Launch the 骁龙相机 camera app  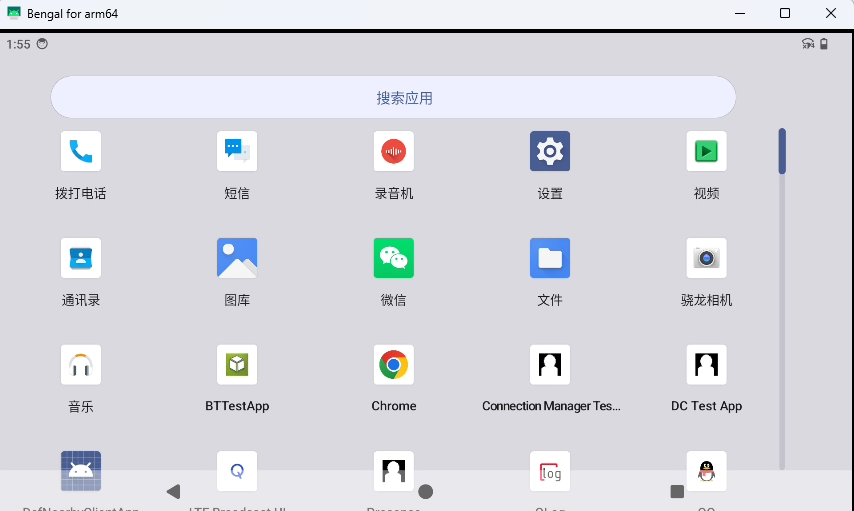click(x=706, y=258)
